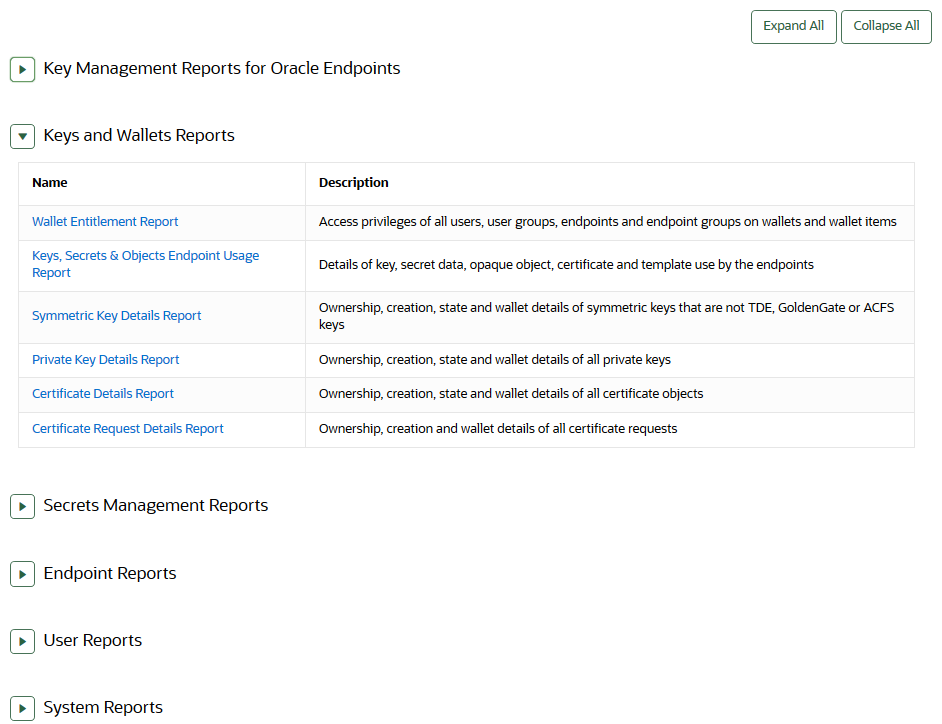Expand the User Reports section
Viewport: 942px width, 724px height.
point(22,641)
